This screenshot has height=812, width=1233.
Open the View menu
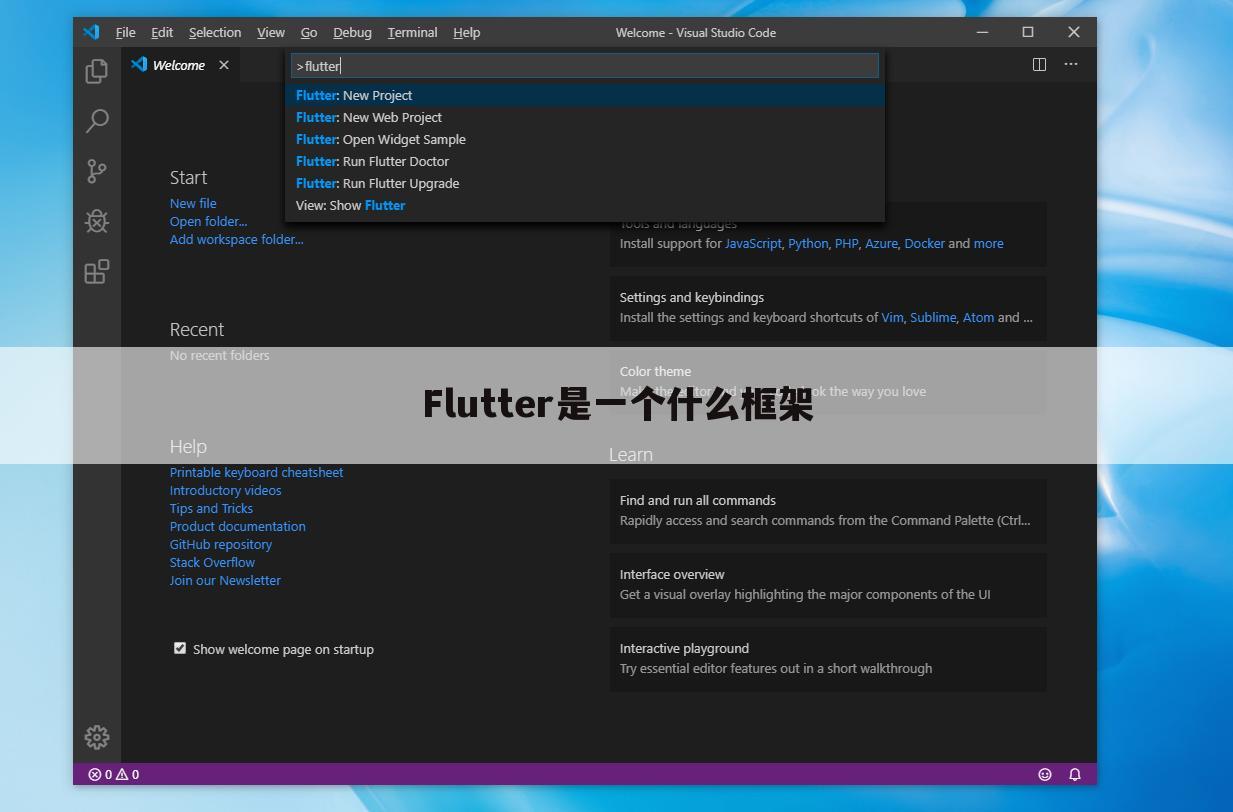271,32
